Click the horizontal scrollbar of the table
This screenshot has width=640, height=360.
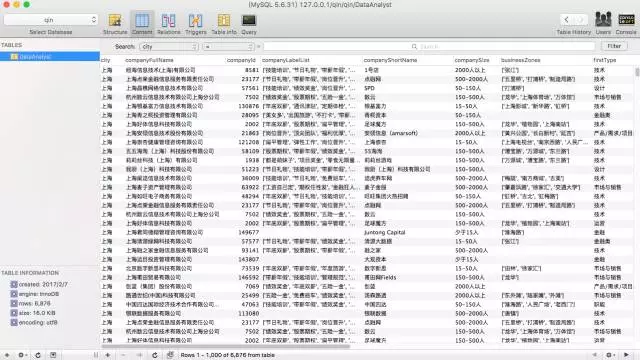coord(226,347)
